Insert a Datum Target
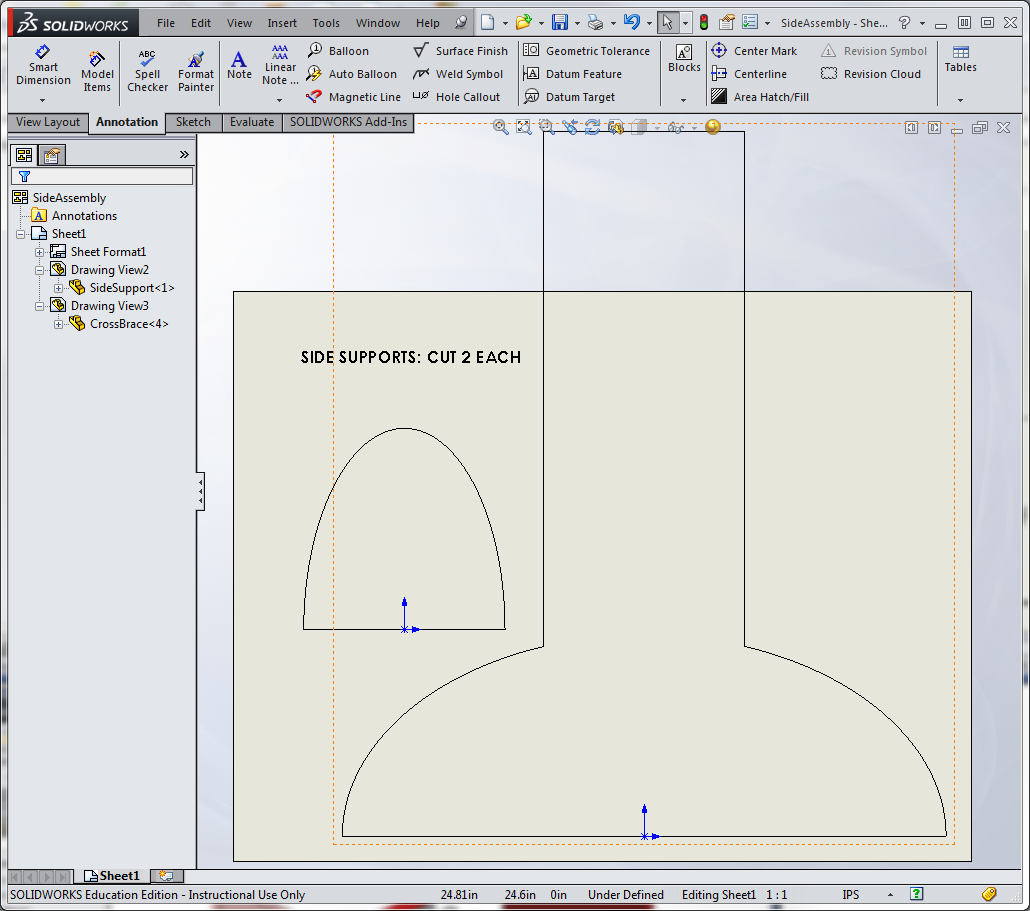 [x=570, y=97]
